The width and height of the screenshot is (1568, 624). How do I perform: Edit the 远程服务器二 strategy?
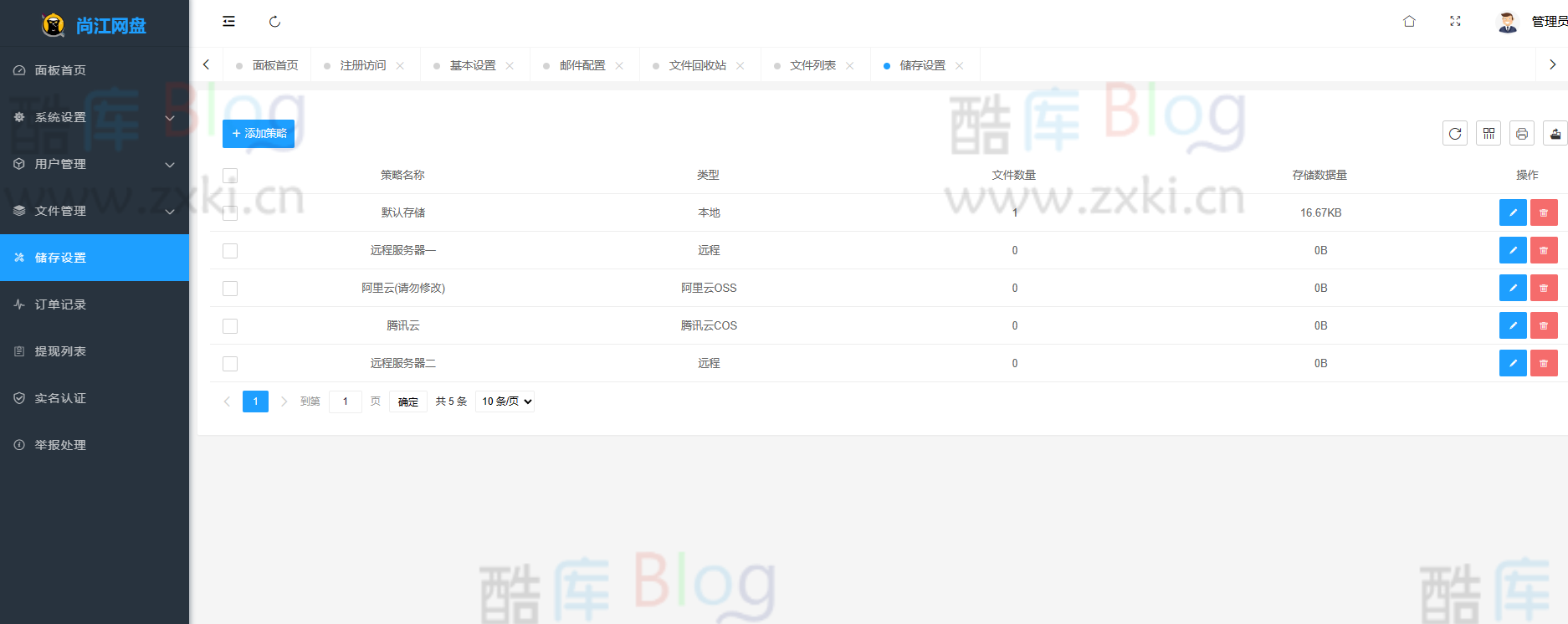(x=1513, y=363)
